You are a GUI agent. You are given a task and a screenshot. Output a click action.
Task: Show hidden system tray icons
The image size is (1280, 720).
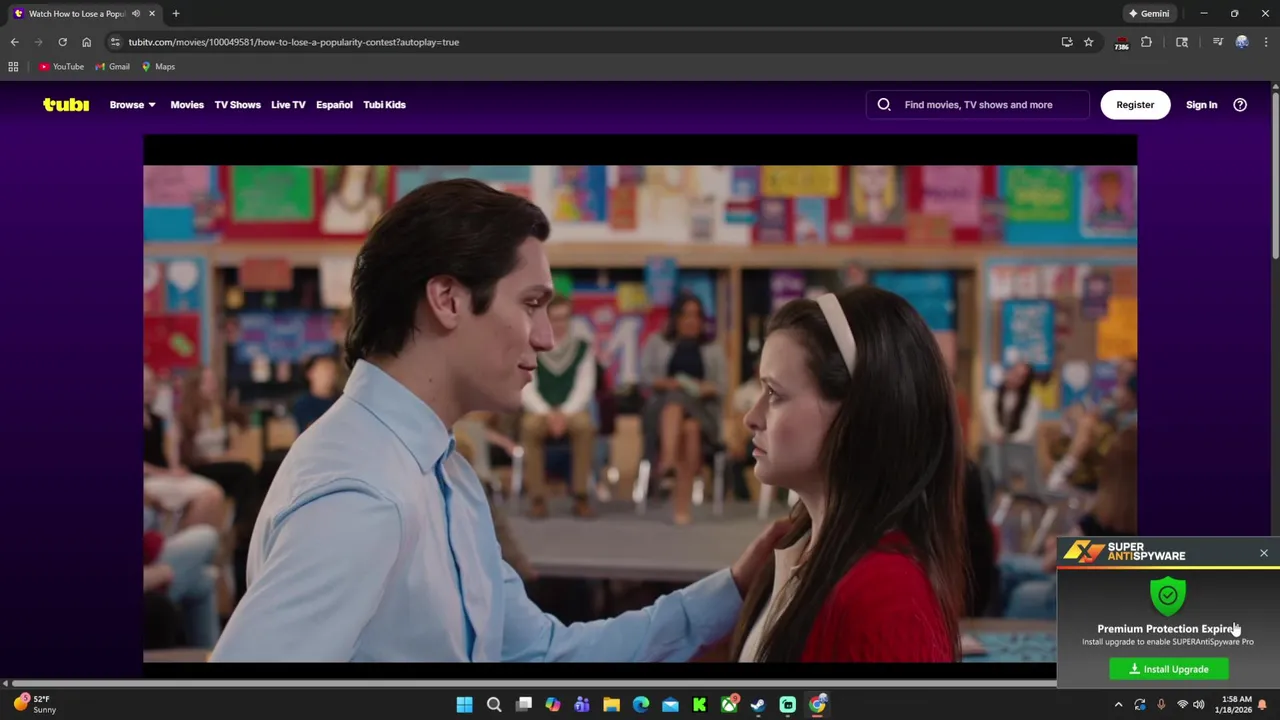pos(1119,705)
